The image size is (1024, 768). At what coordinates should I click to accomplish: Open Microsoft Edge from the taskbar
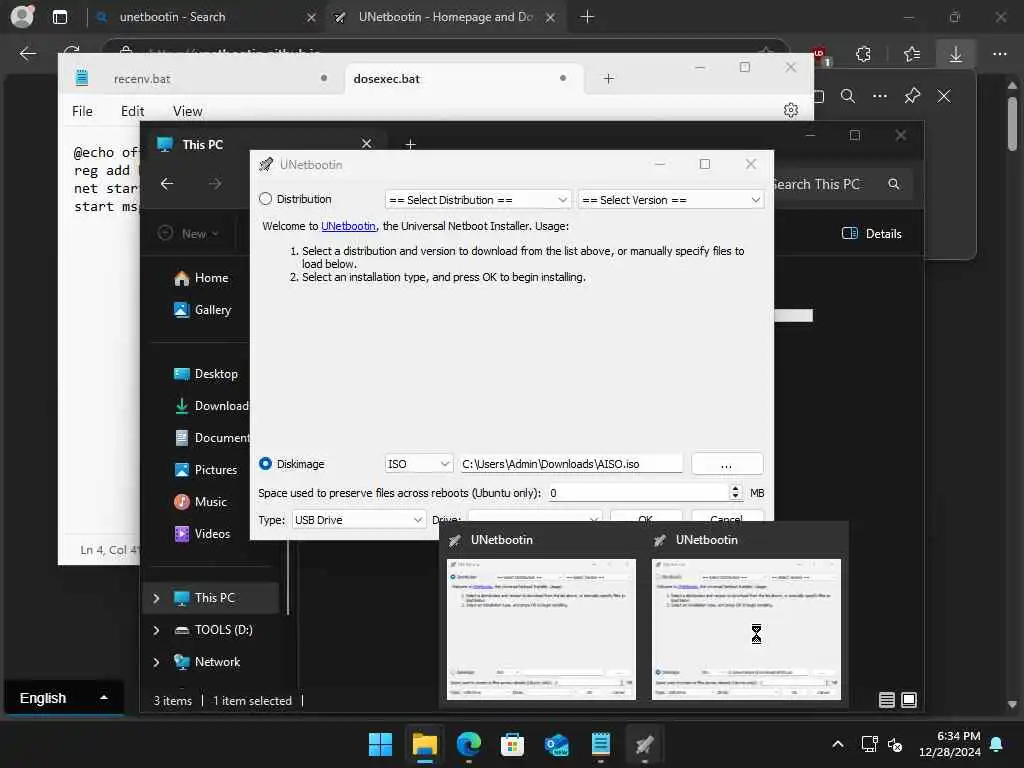468,744
